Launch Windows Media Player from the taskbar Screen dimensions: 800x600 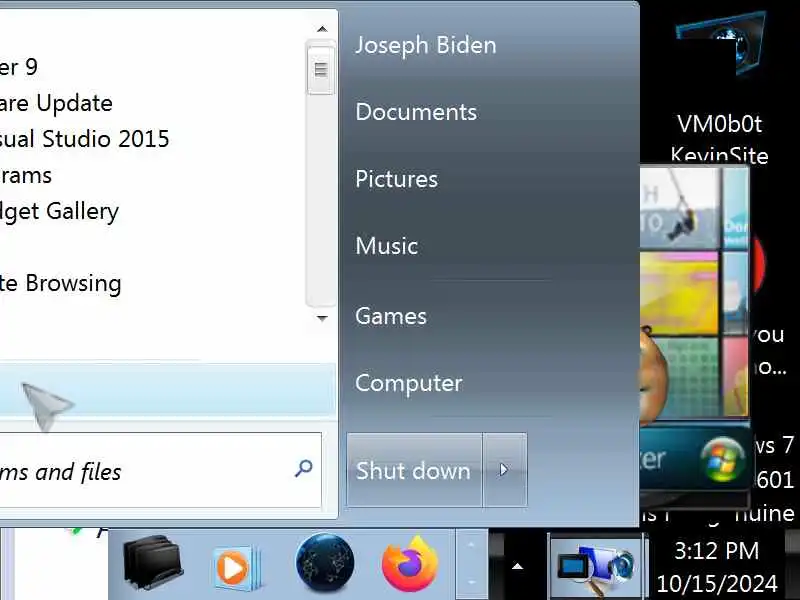(x=236, y=567)
